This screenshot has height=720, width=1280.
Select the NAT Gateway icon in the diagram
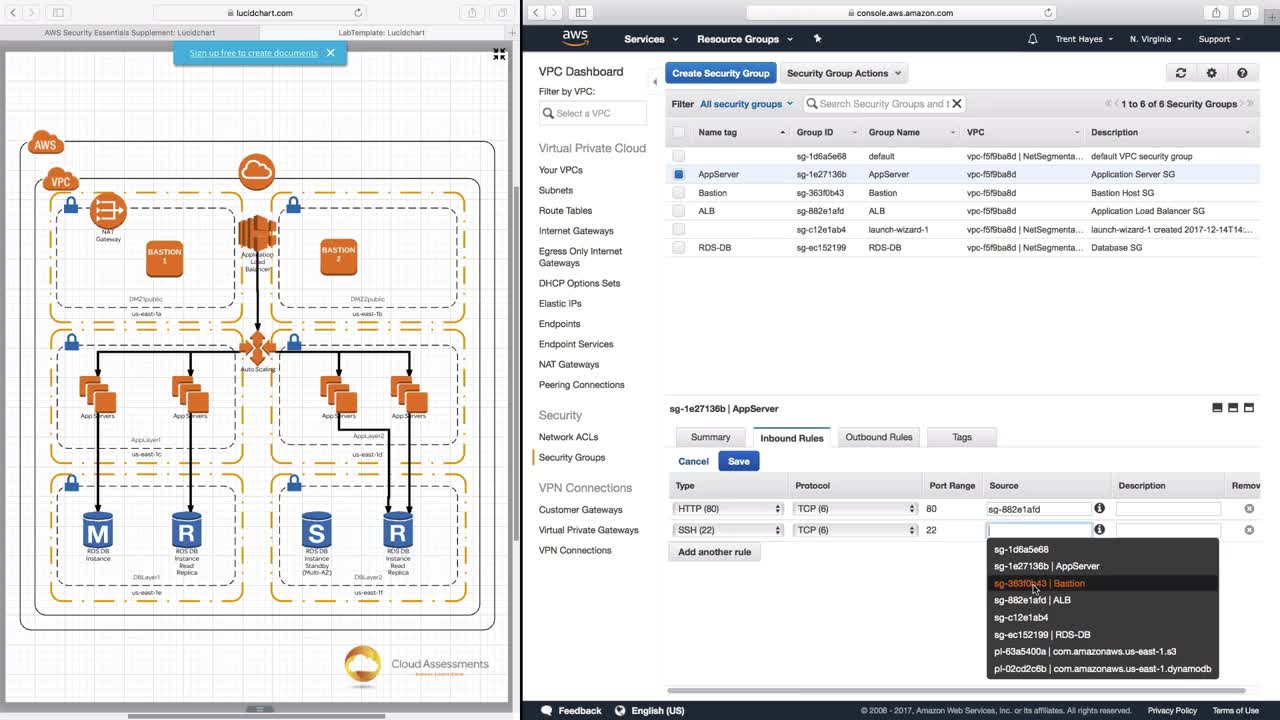click(108, 213)
